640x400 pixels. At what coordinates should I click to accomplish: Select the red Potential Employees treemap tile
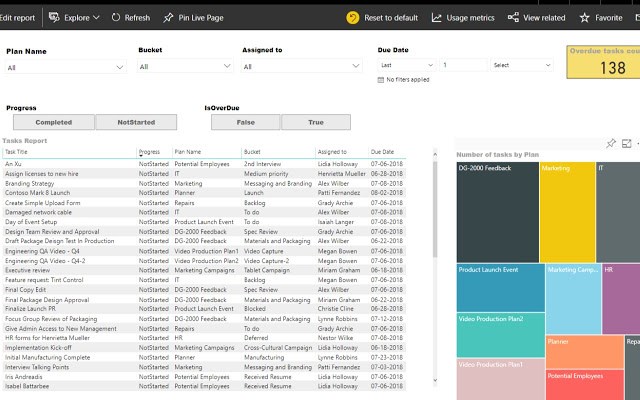click(x=584, y=385)
